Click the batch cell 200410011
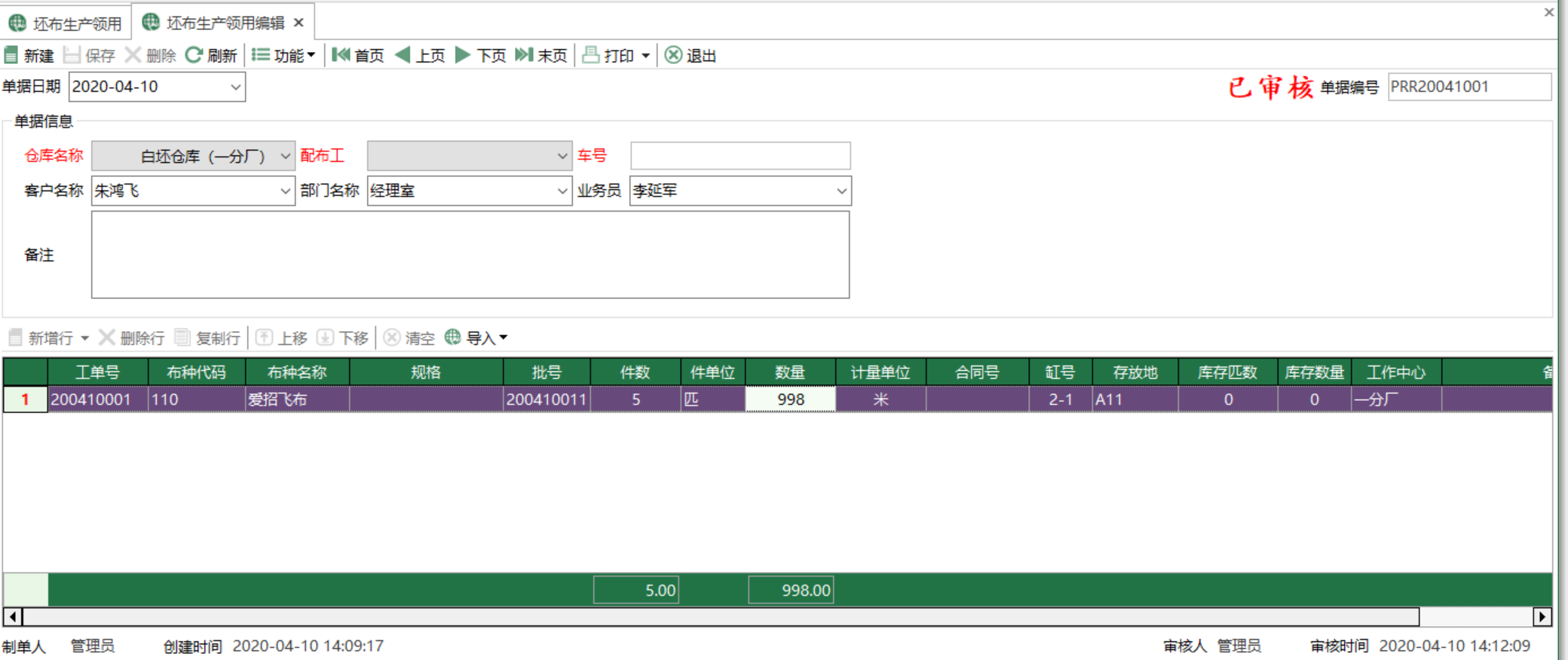The height and width of the screenshot is (660, 1568). click(547, 399)
